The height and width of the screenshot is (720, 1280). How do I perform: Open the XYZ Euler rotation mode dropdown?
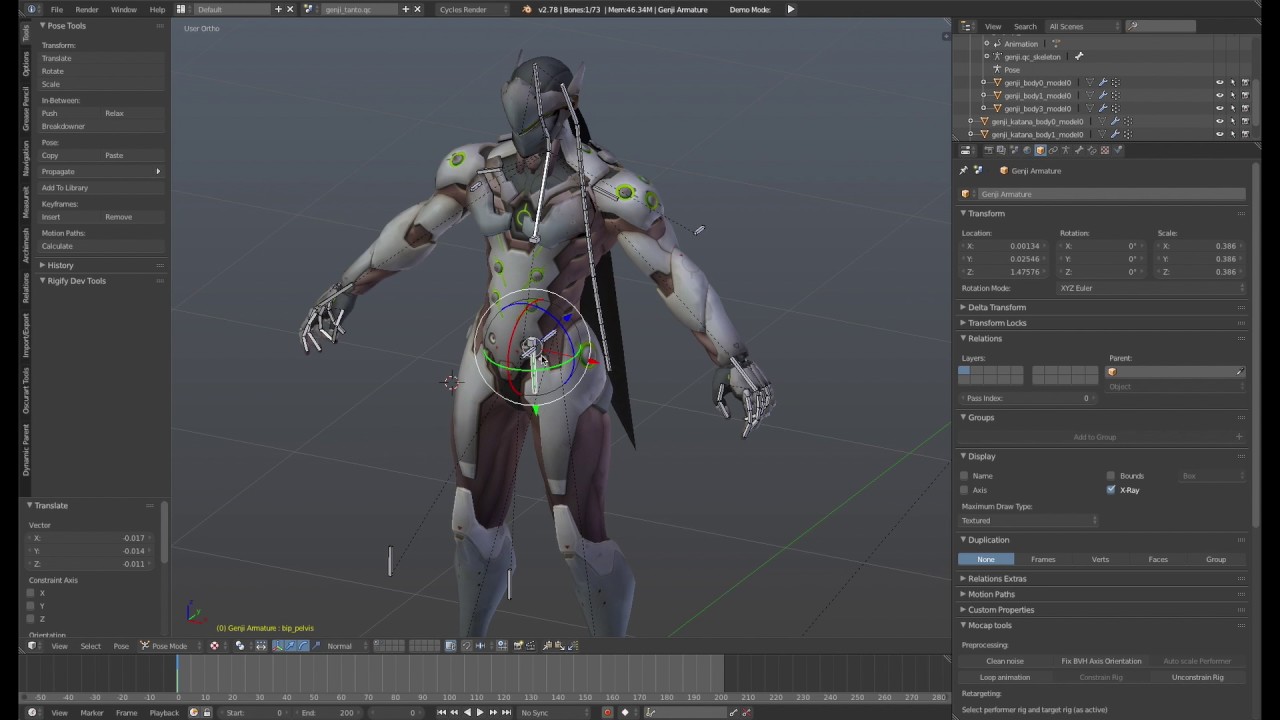click(1151, 288)
